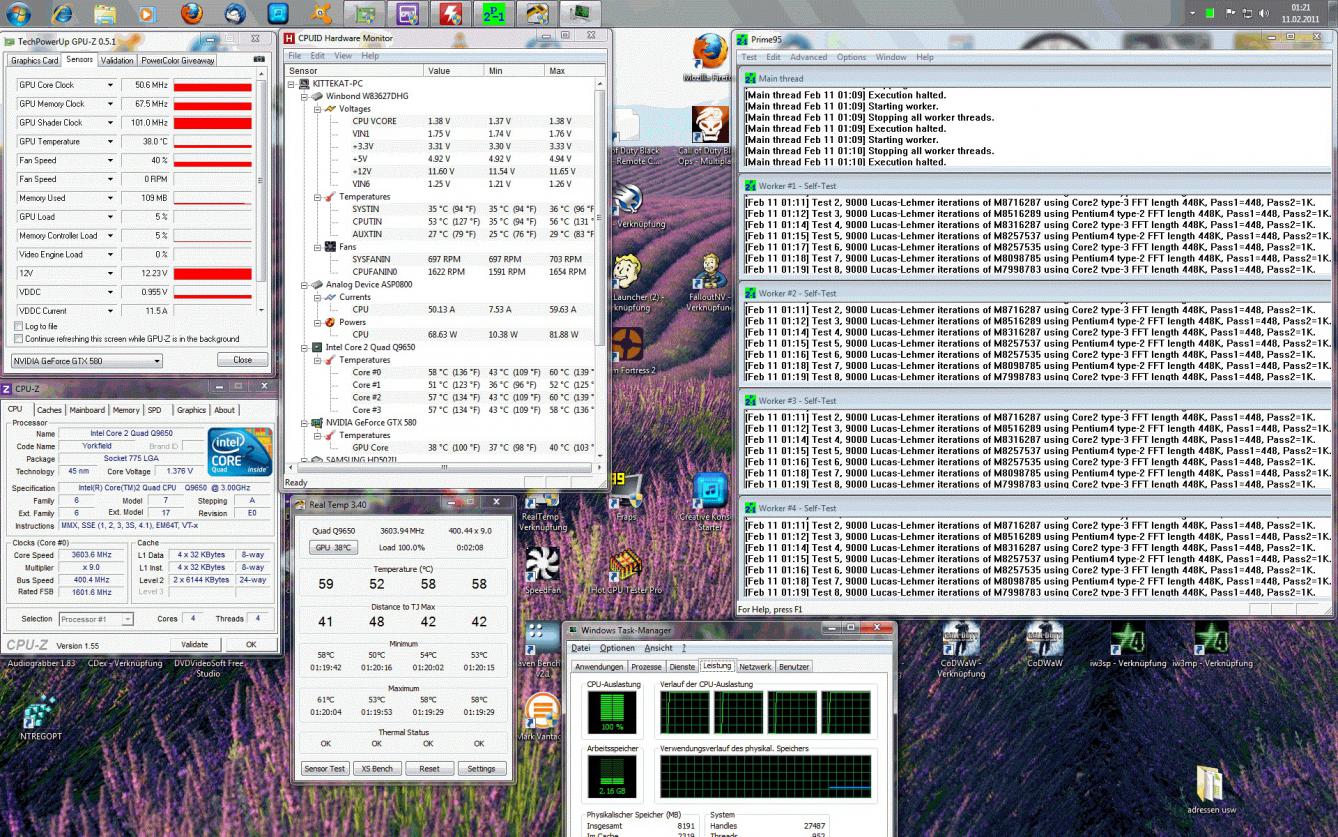Click Validate button in CPU-Z
1338x837 pixels.
pyautogui.click(x=194, y=644)
